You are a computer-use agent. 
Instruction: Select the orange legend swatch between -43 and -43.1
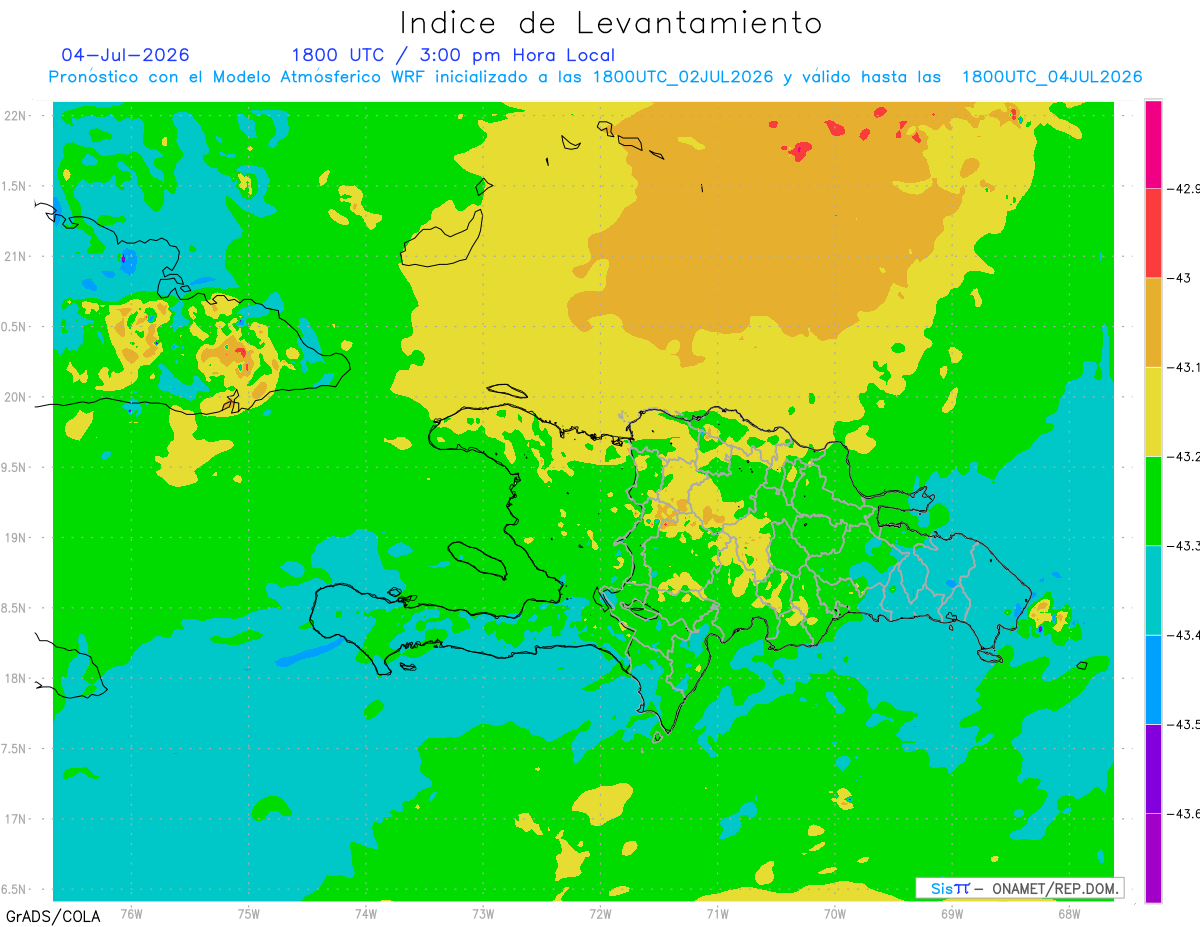point(1153,322)
